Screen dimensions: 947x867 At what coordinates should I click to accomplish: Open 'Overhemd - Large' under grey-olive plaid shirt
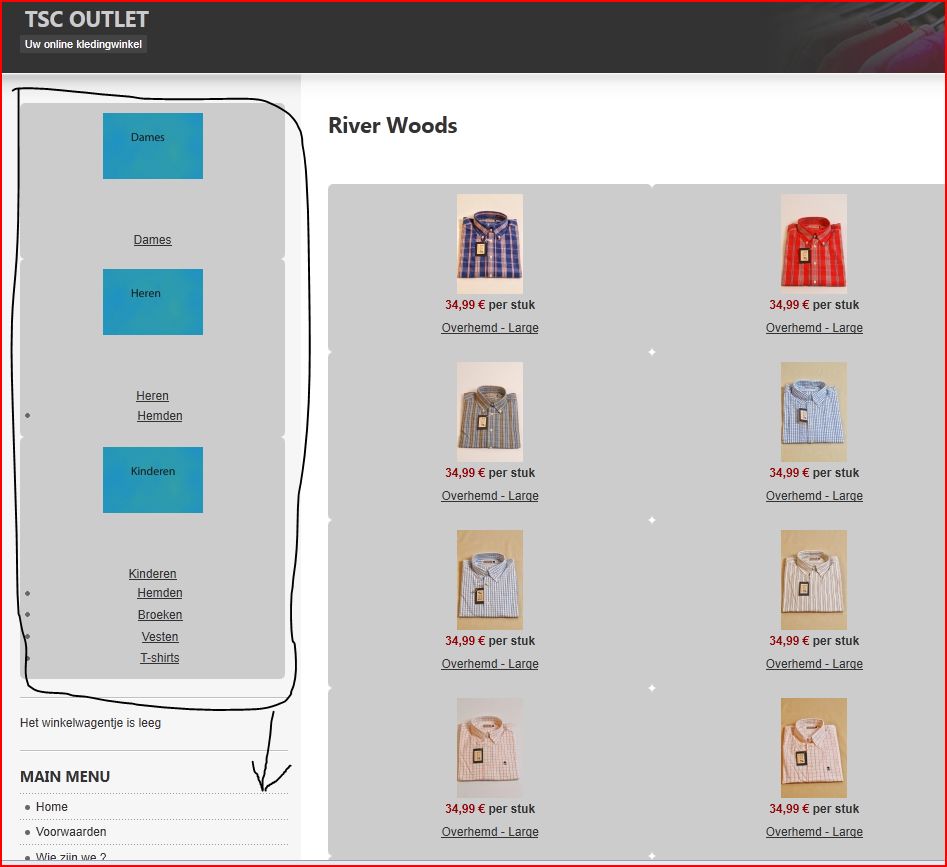coord(490,496)
